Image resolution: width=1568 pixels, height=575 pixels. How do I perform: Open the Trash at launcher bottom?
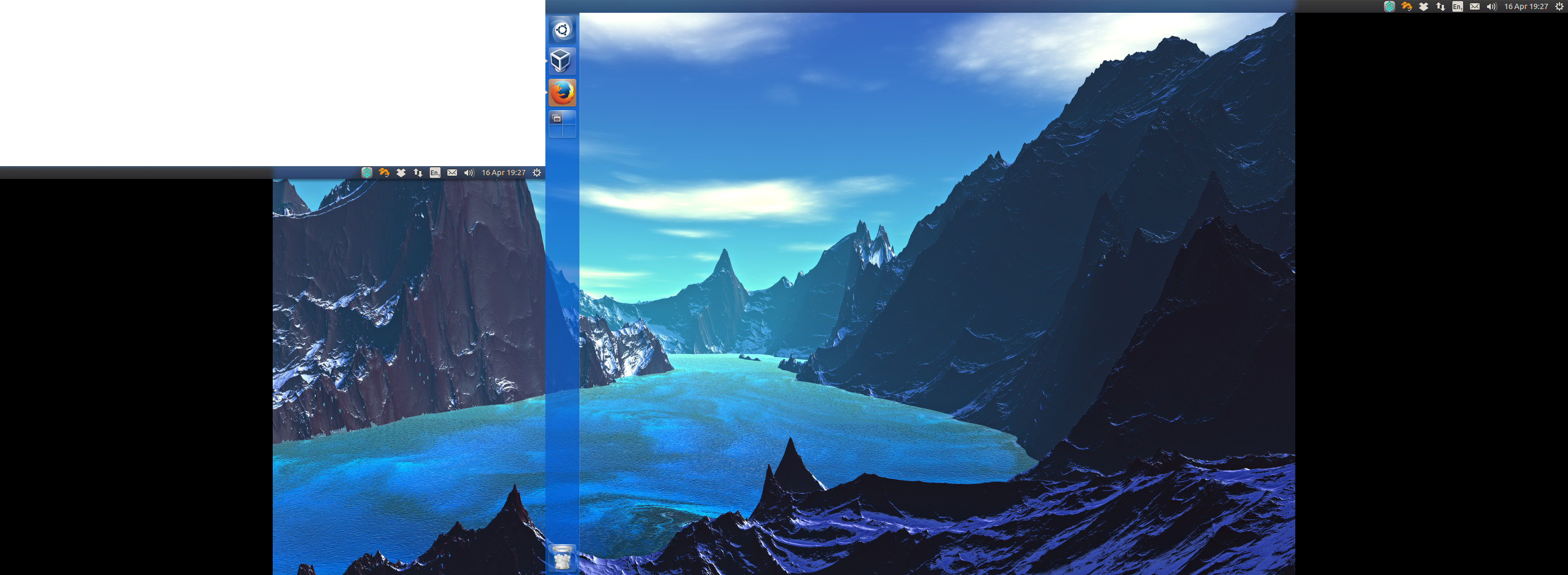point(562,557)
